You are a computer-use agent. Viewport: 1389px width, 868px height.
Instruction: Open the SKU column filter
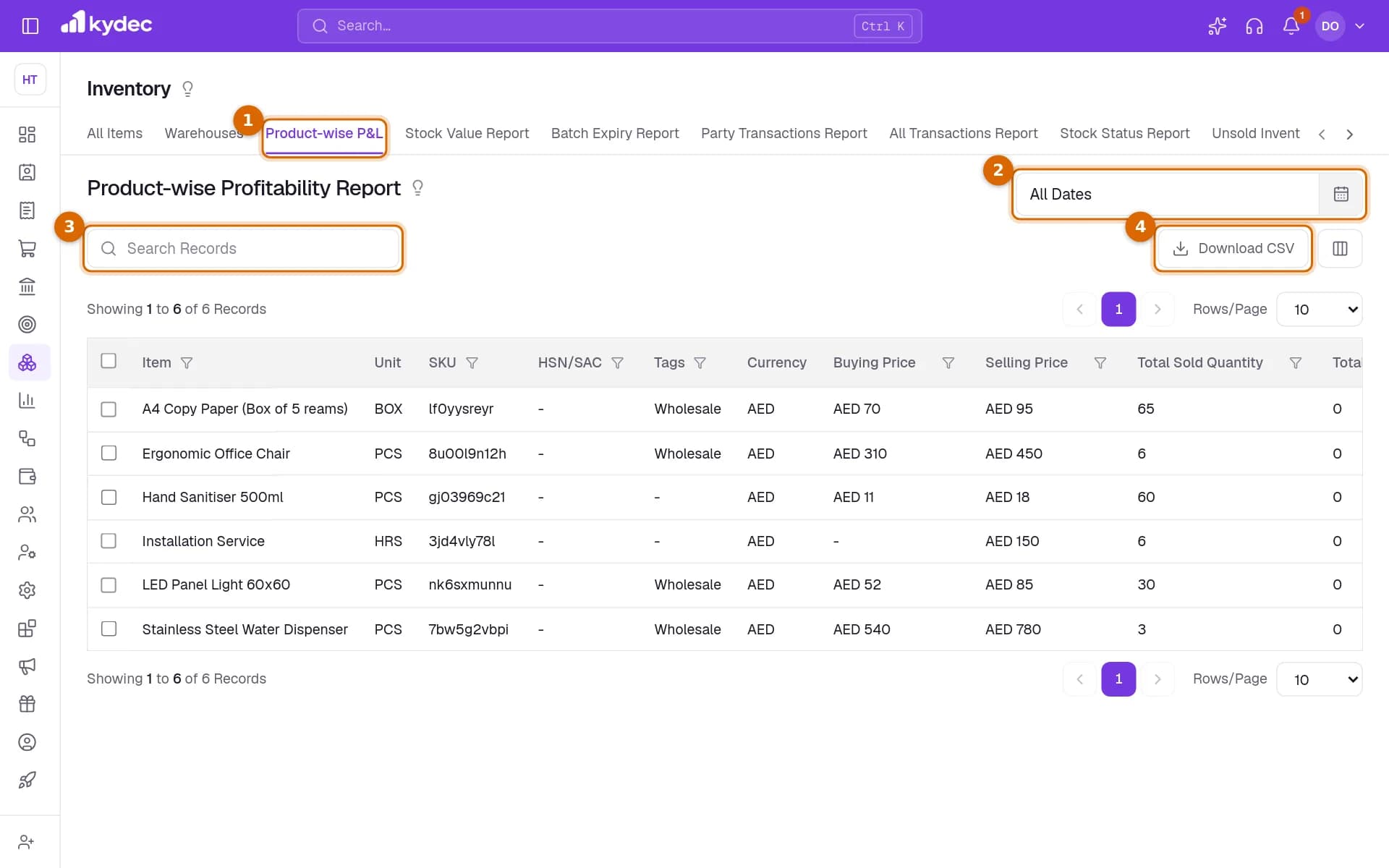(x=472, y=363)
